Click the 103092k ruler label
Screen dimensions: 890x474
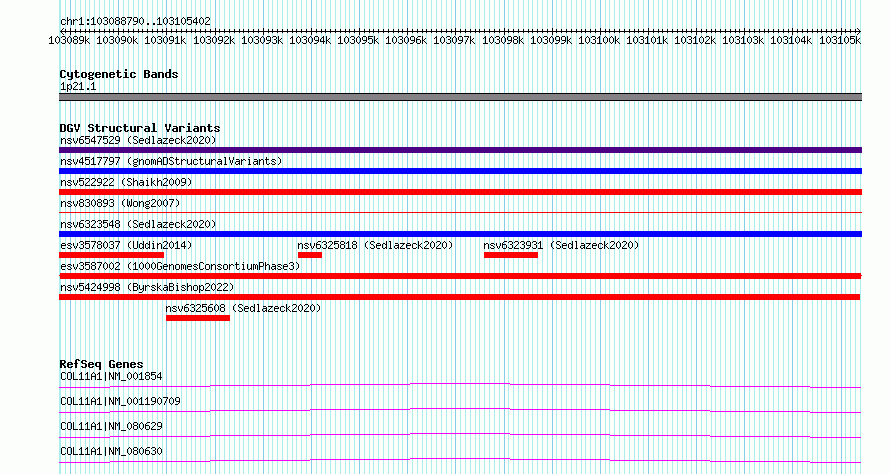coord(214,40)
